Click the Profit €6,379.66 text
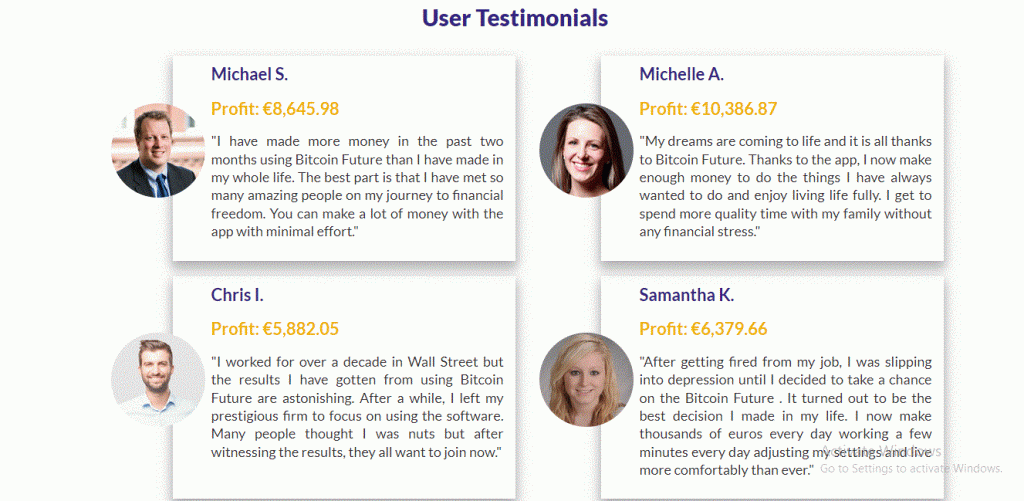This screenshot has width=1024, height=501. (703, 329)
